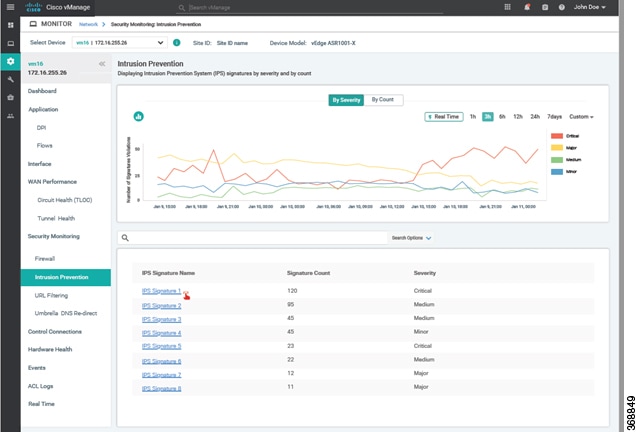Select the Intrusion Prevention menu item
636x432 pixels.
(x=66, y=277)
